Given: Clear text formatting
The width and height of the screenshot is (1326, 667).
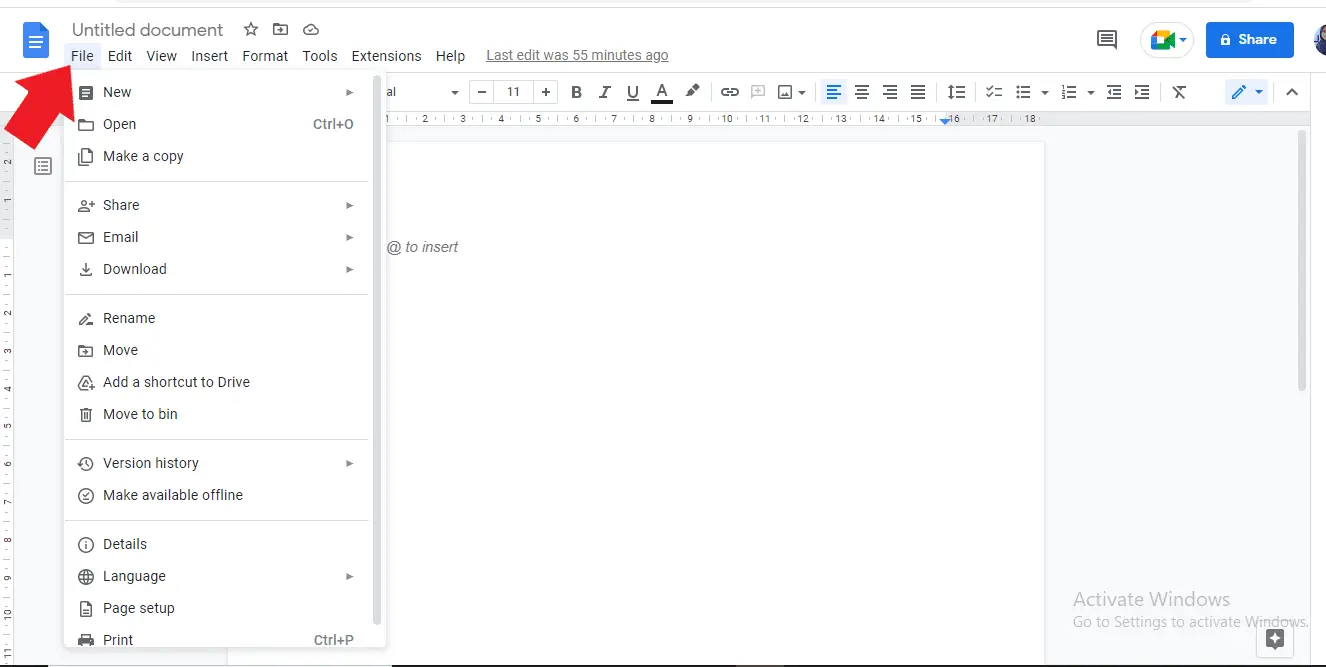Looking at the screenshot, I should pos(1179,91).
